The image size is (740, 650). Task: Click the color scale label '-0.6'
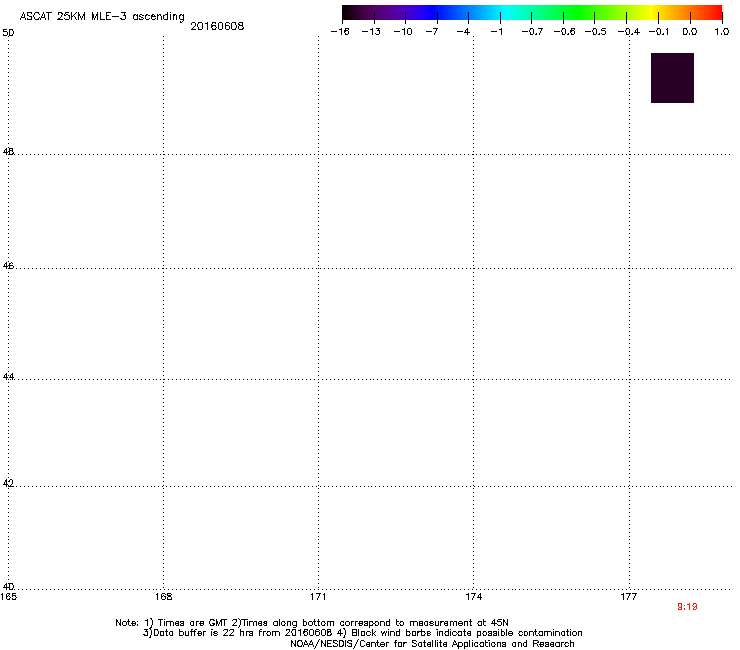tap(564, 32)
